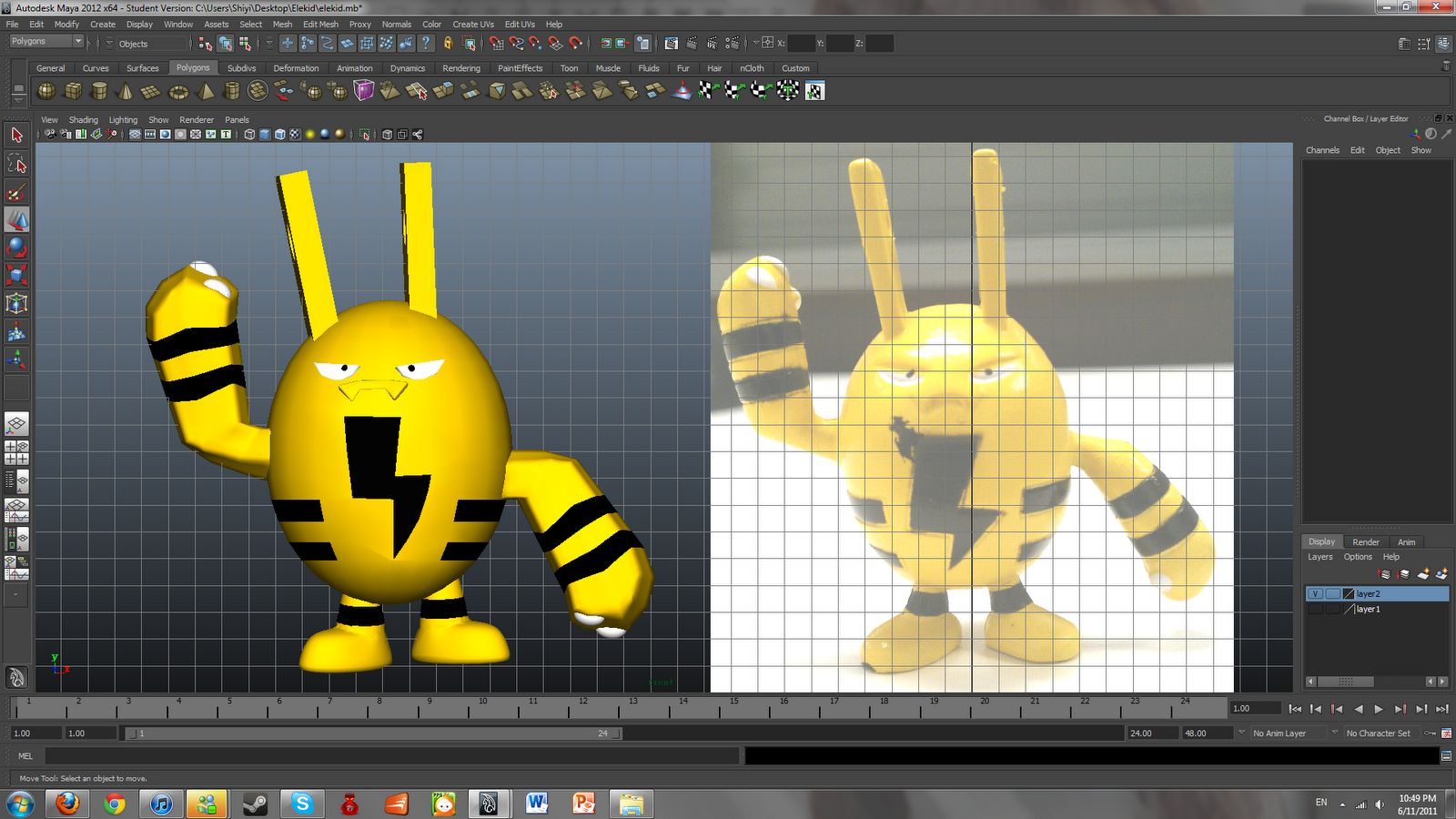Toggle wireframe shading cube in viewport toolbar

point(249,135)
